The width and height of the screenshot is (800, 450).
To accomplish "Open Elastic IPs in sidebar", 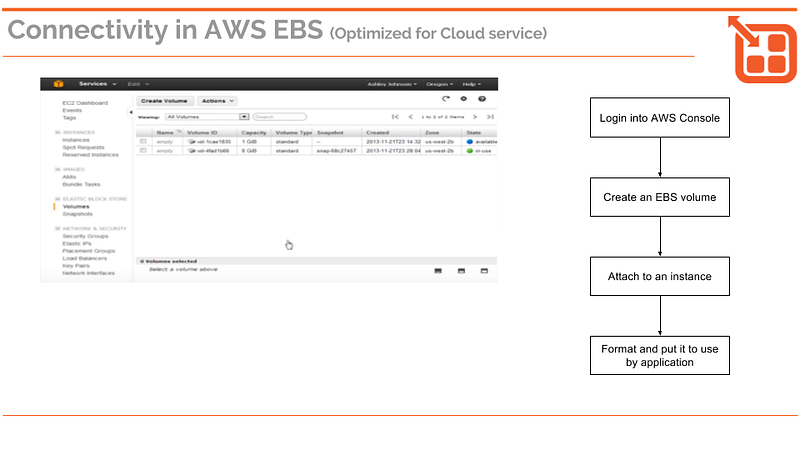I will tap(77, 244).
